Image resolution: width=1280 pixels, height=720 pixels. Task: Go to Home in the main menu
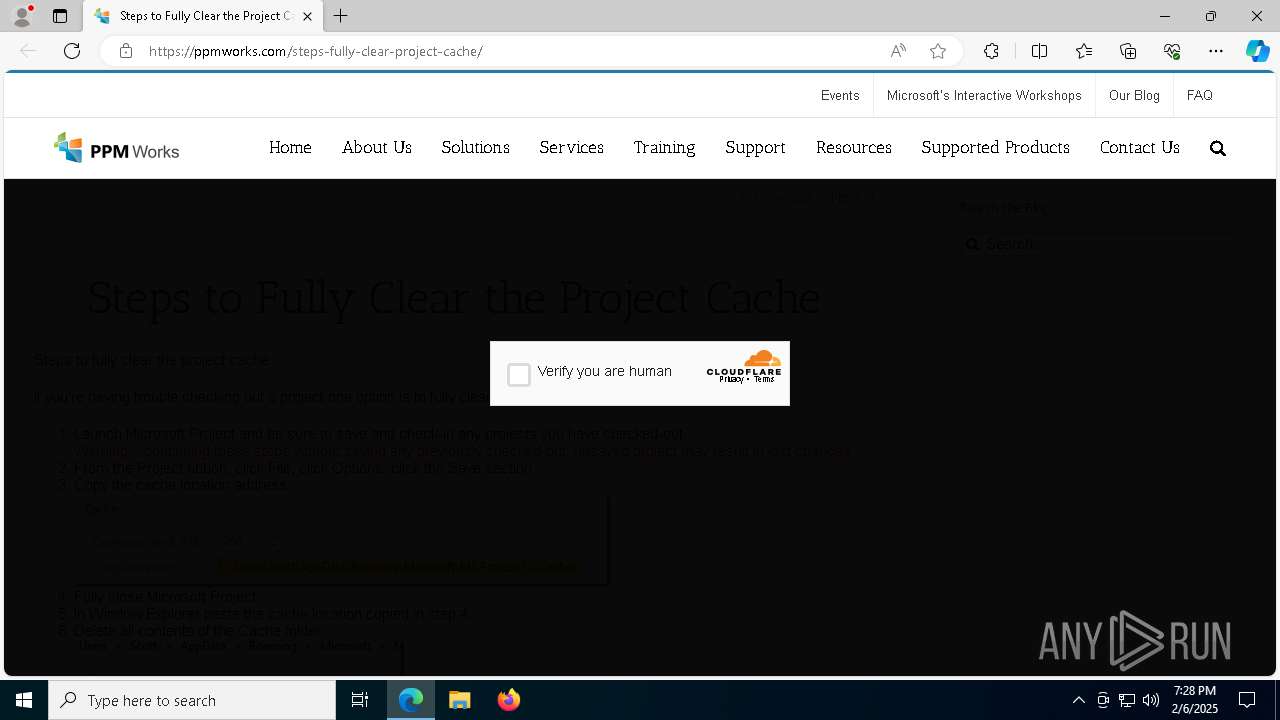(290, 147)
